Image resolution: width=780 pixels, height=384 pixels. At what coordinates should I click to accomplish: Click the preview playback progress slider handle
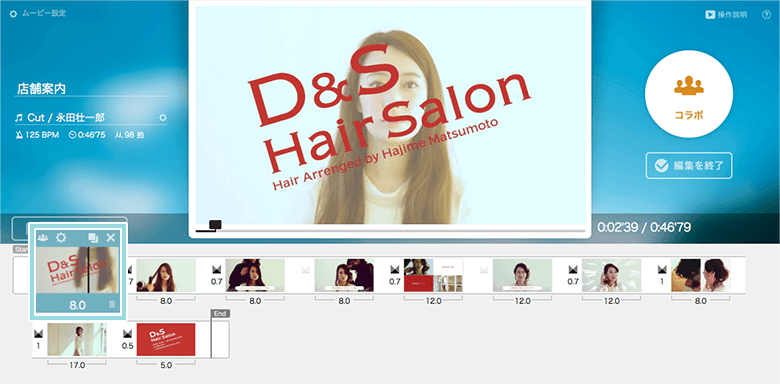tap(215, 225)
